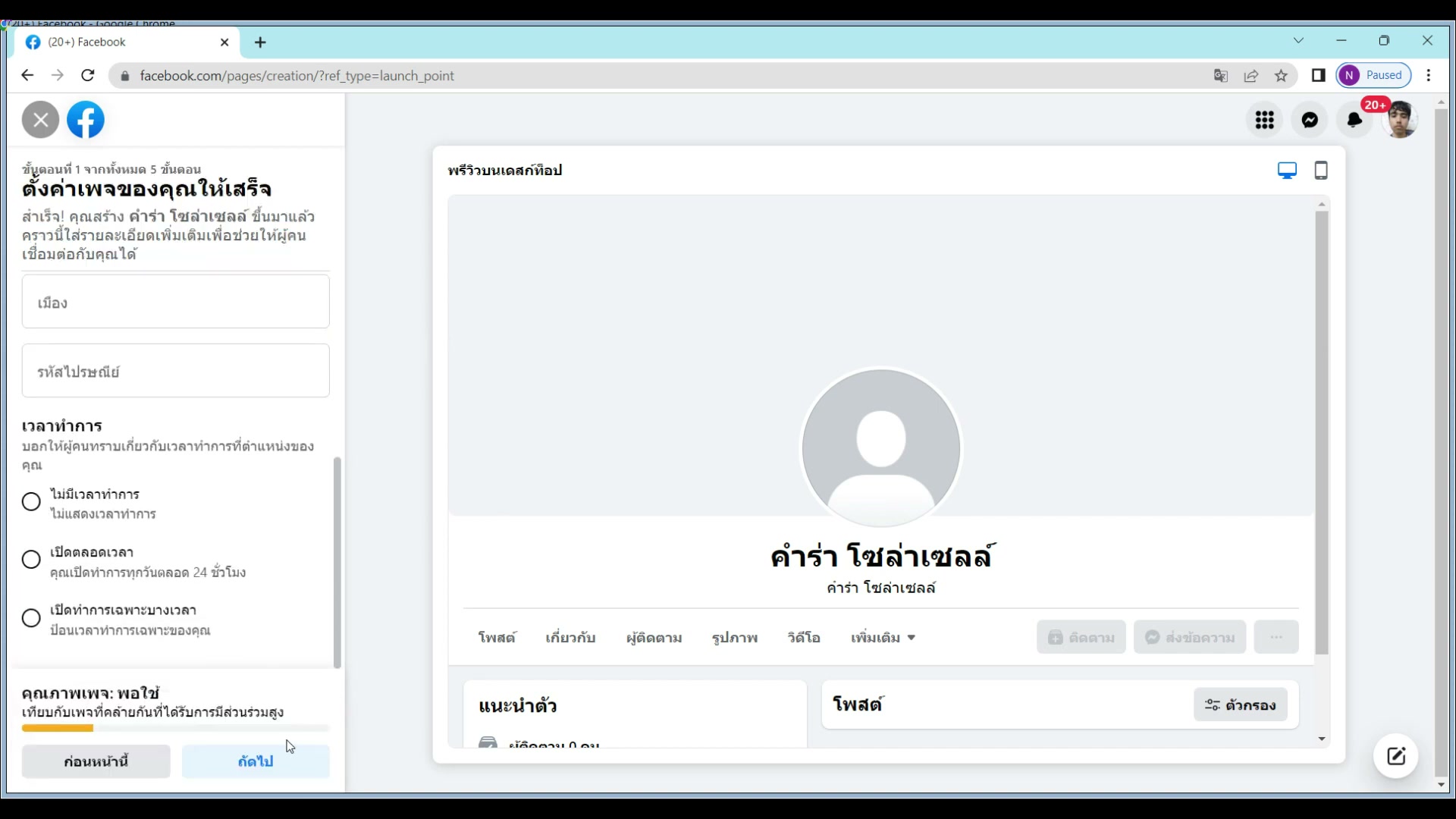Select the 'ไม่มีเวลาทำการ' radio option

pyautogui.click(x=31, y=502)
